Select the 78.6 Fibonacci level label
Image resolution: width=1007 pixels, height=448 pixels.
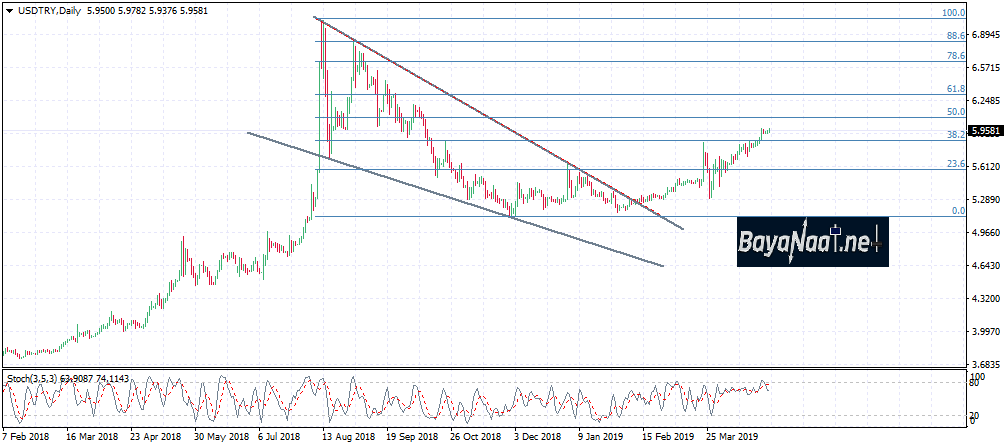[x=954, y=57]
